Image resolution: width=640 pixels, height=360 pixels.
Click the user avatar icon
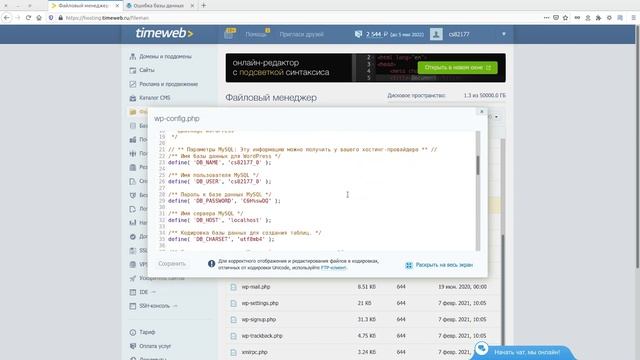pos(436,34)
